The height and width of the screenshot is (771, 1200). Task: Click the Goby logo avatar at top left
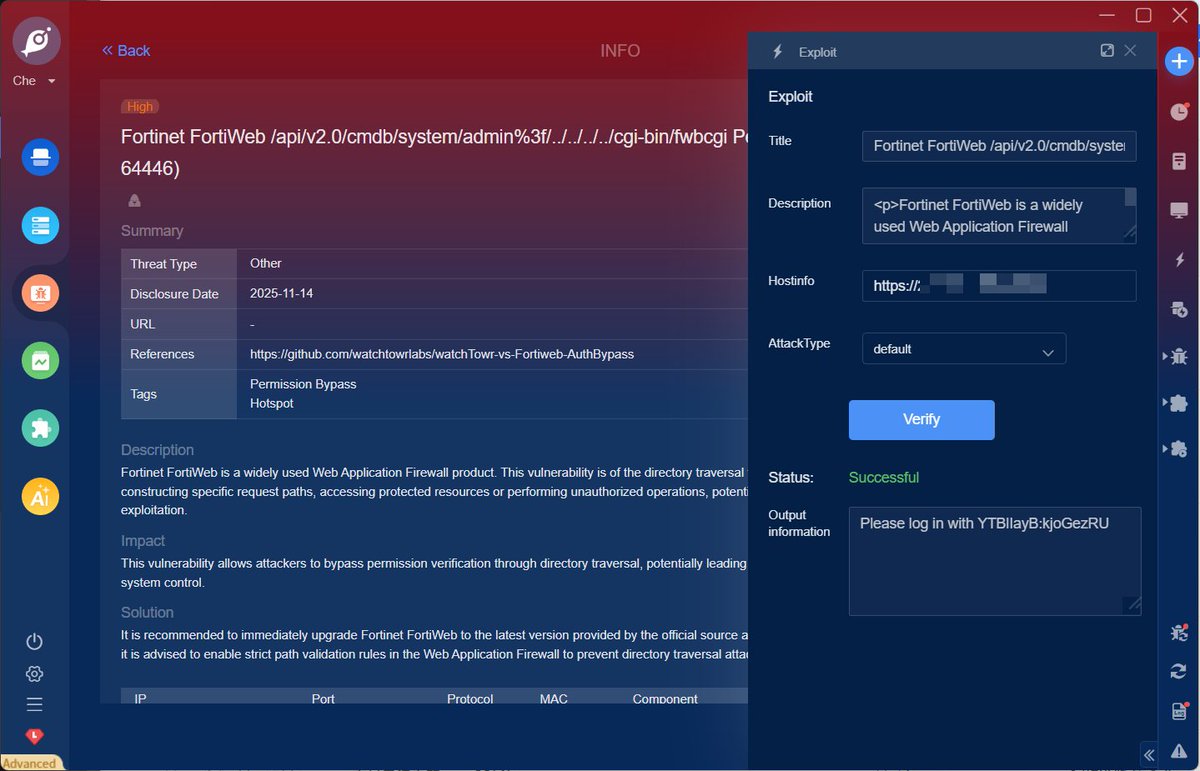point(37,41)
